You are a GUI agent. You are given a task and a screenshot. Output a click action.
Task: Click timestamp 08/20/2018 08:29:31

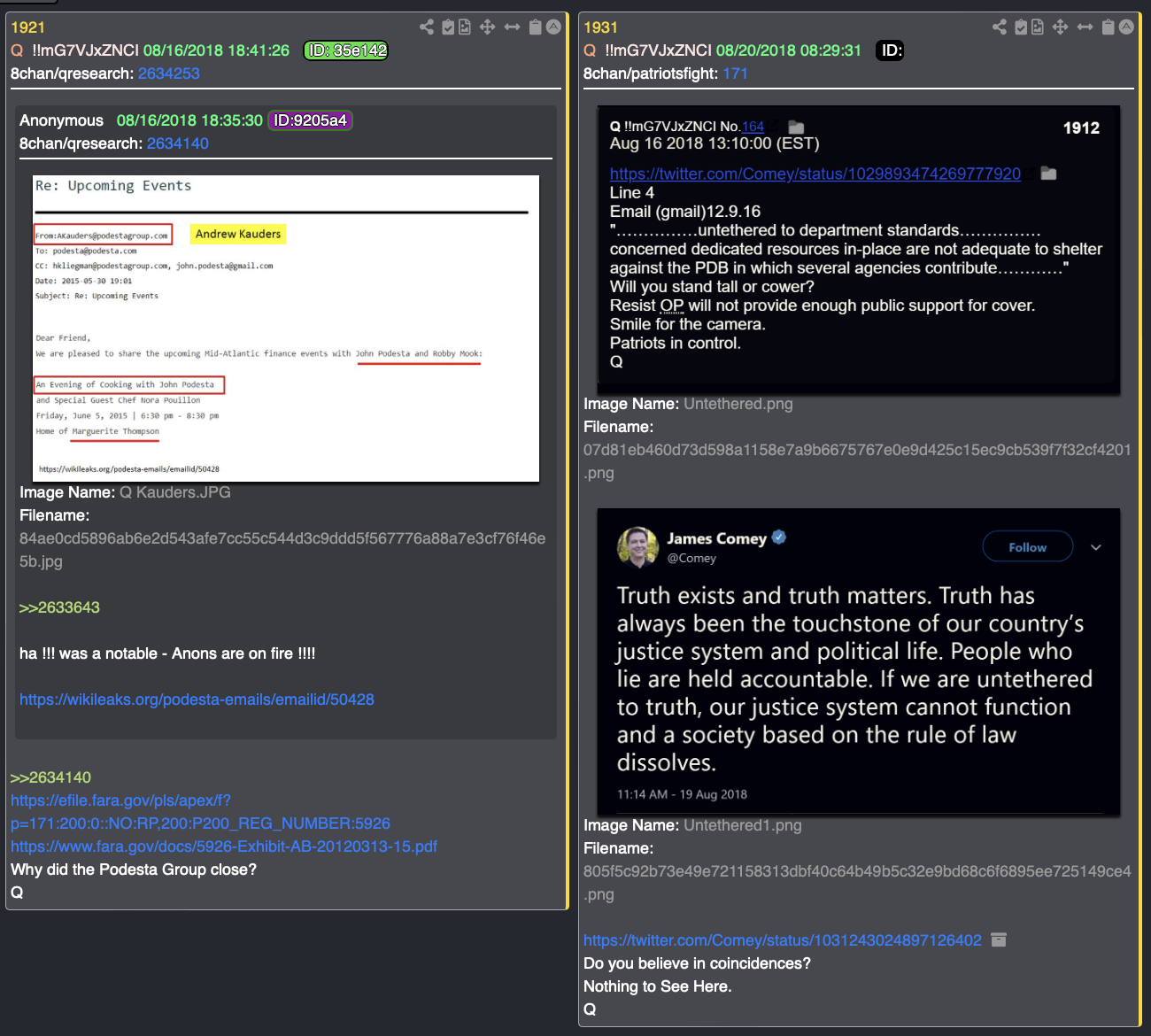point(789,50)
